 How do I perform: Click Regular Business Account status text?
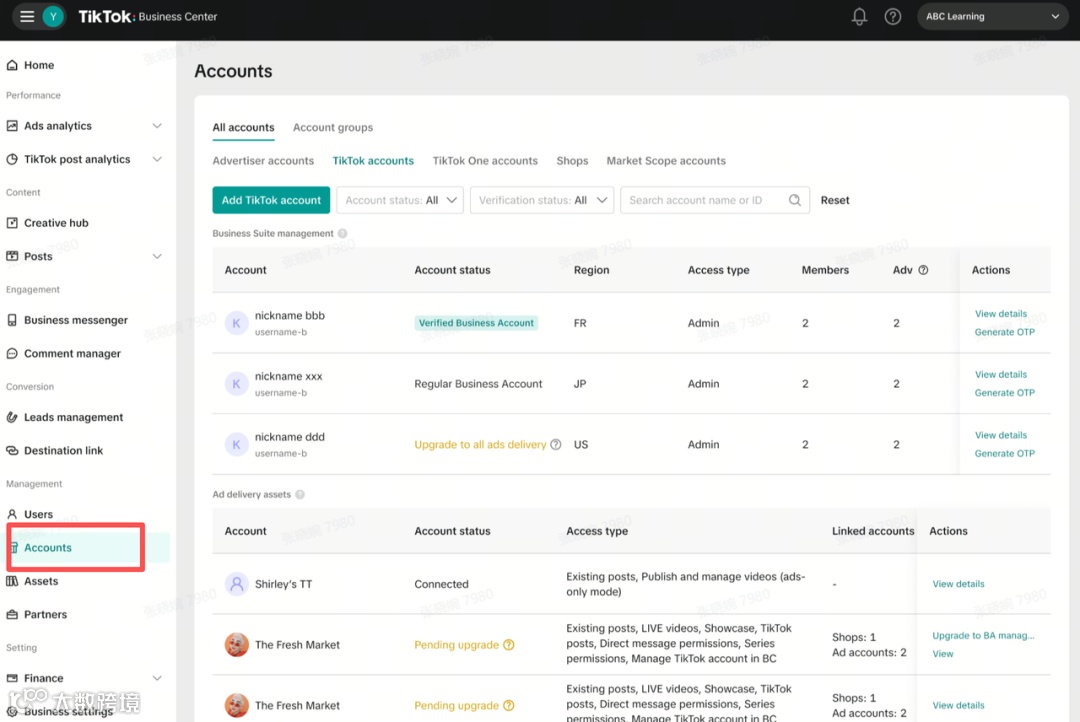click(x=478, y=384)
